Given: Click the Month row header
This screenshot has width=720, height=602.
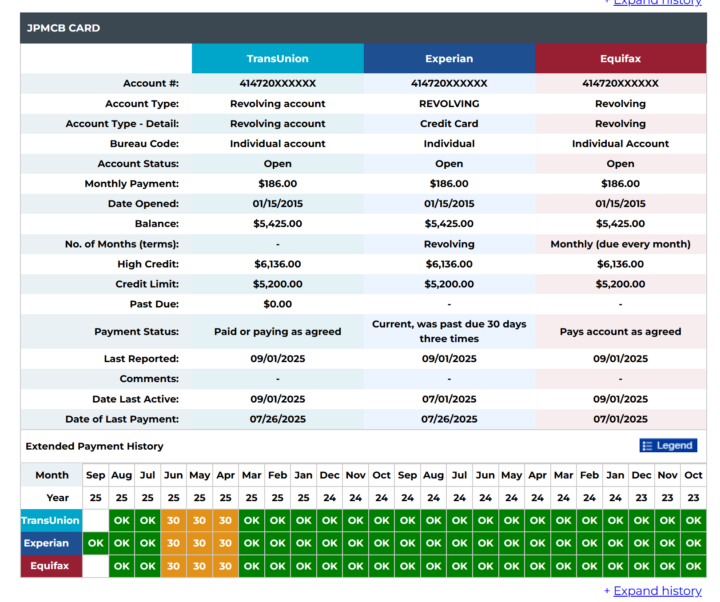Looking at the screenshot, I should [51, 475].
